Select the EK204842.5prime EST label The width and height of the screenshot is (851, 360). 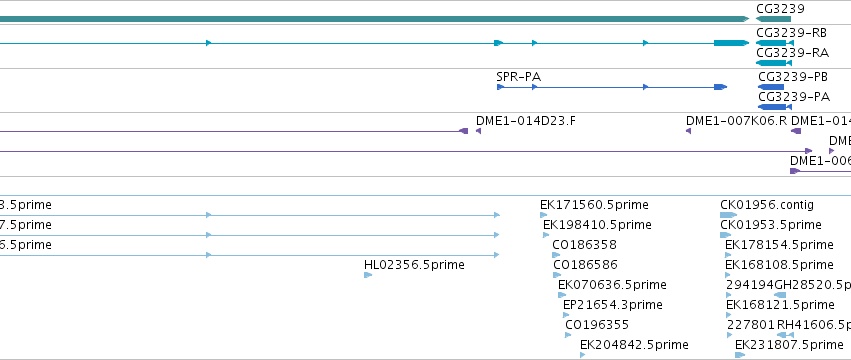click(x=634, y=345)
